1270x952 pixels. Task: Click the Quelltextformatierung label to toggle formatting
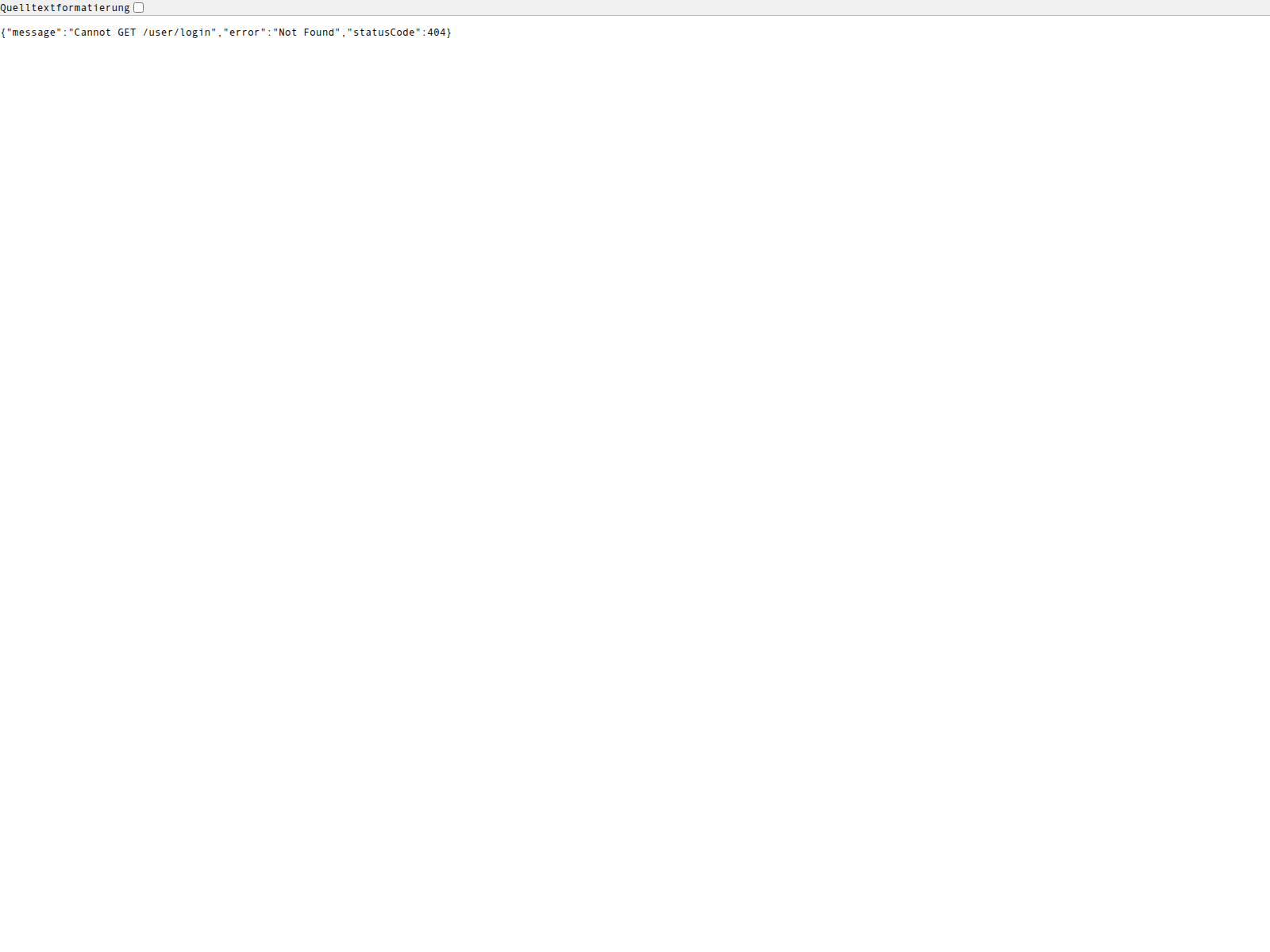coord(66,7)
